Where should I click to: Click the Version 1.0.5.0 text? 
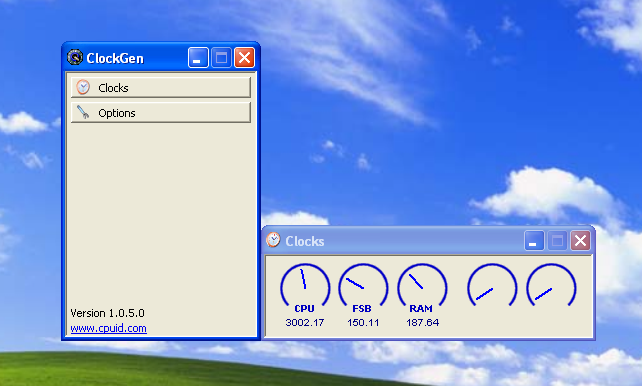click(107, 313)
